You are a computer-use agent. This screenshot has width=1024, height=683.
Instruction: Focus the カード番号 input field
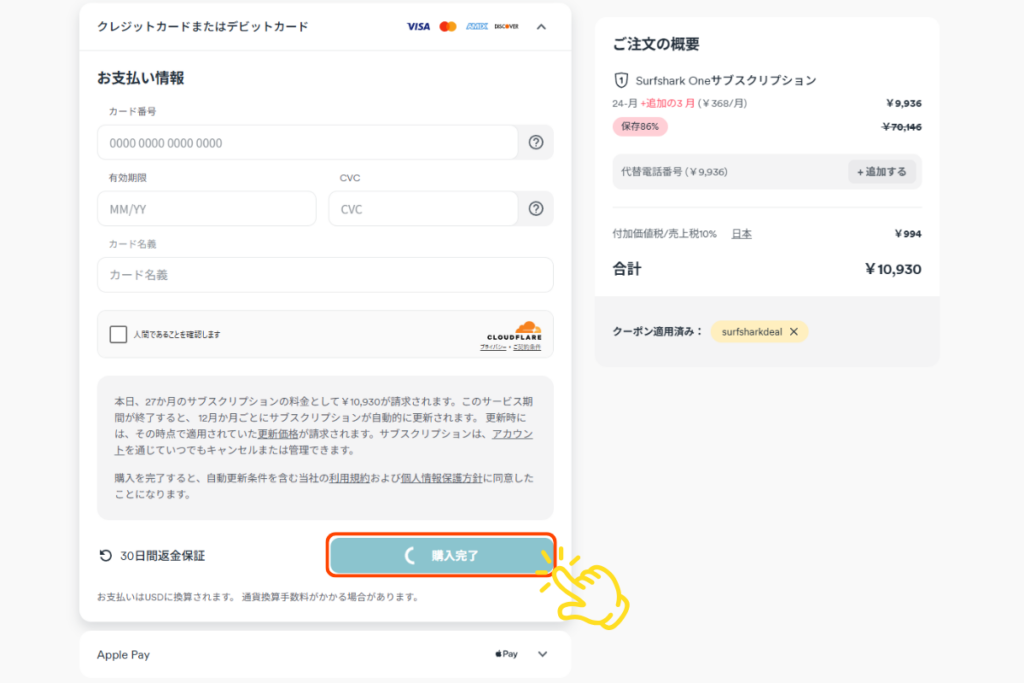tap(307, 143)
